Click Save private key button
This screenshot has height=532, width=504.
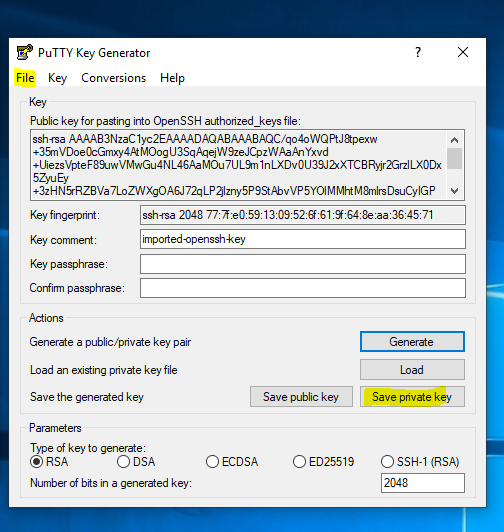pyautogui.click(x=412, y=397)
